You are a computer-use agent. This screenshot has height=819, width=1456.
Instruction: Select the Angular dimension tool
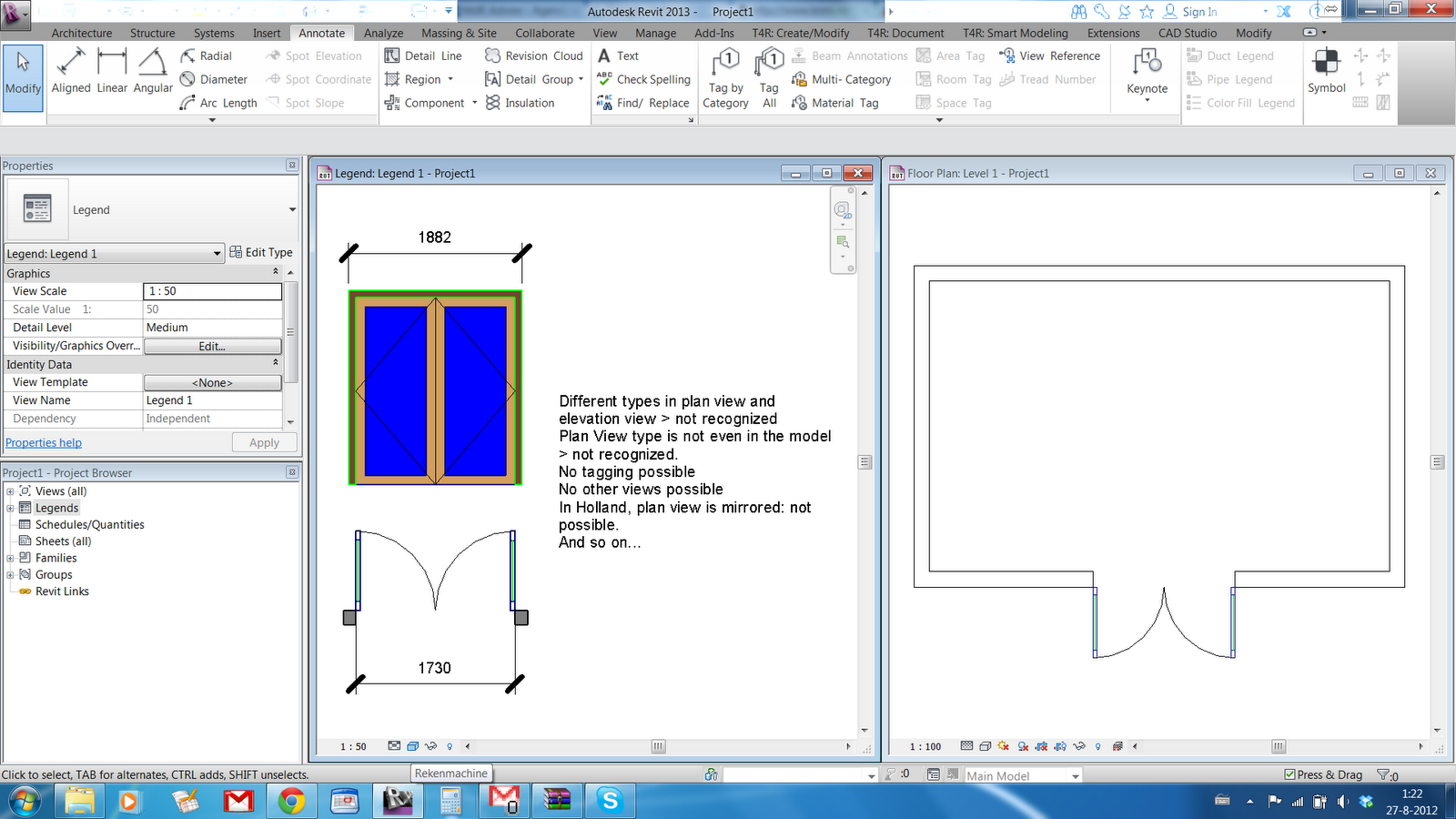pos(153,71)
